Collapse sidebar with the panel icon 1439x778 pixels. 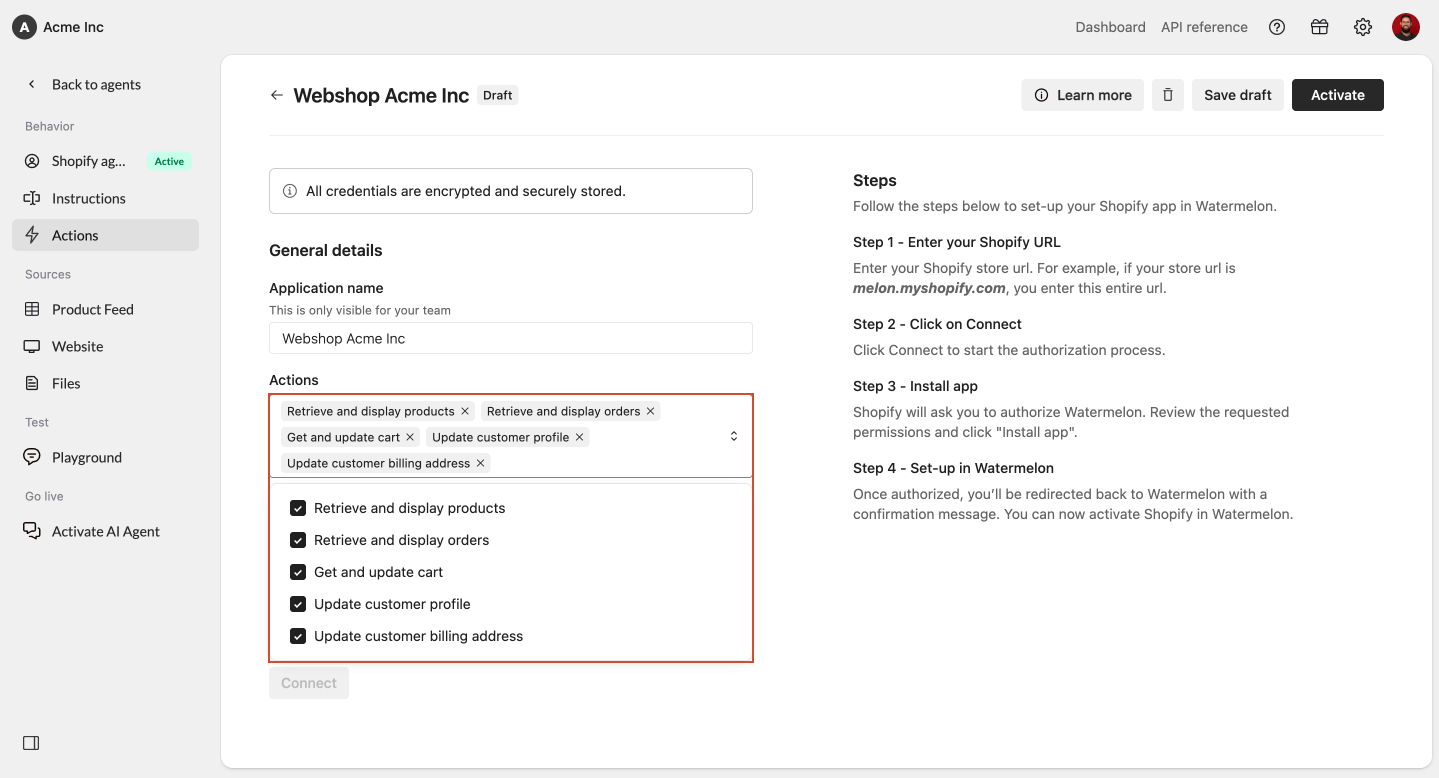[31, 743]
